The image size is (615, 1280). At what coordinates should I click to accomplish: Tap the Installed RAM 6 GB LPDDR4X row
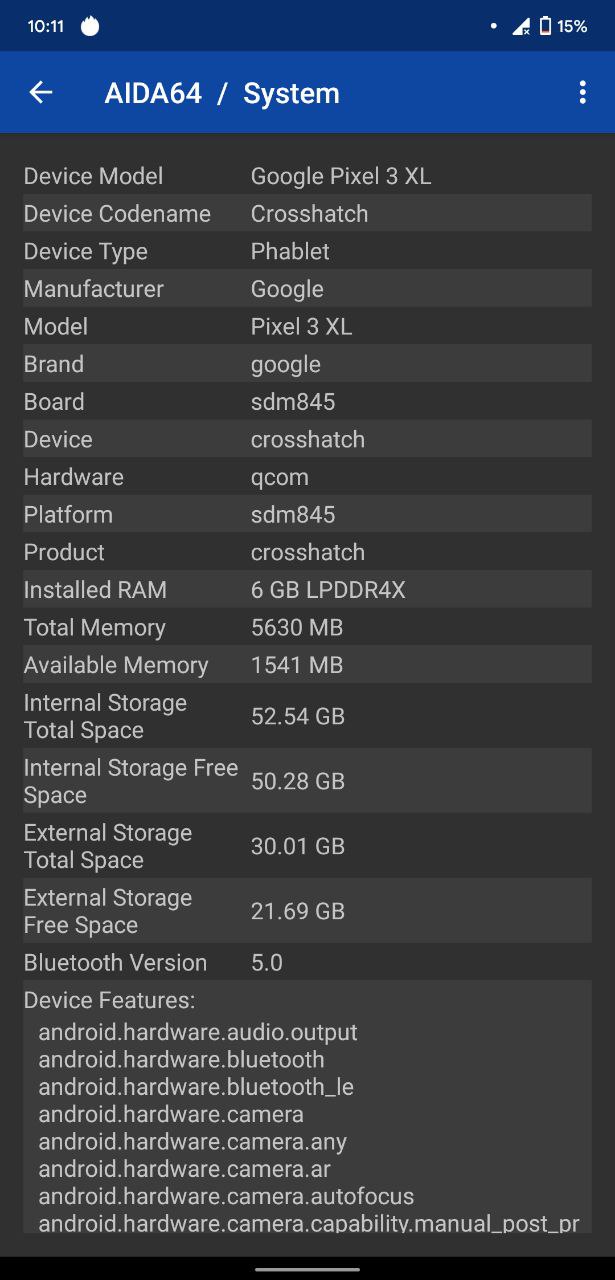click(x=307, y=590)
